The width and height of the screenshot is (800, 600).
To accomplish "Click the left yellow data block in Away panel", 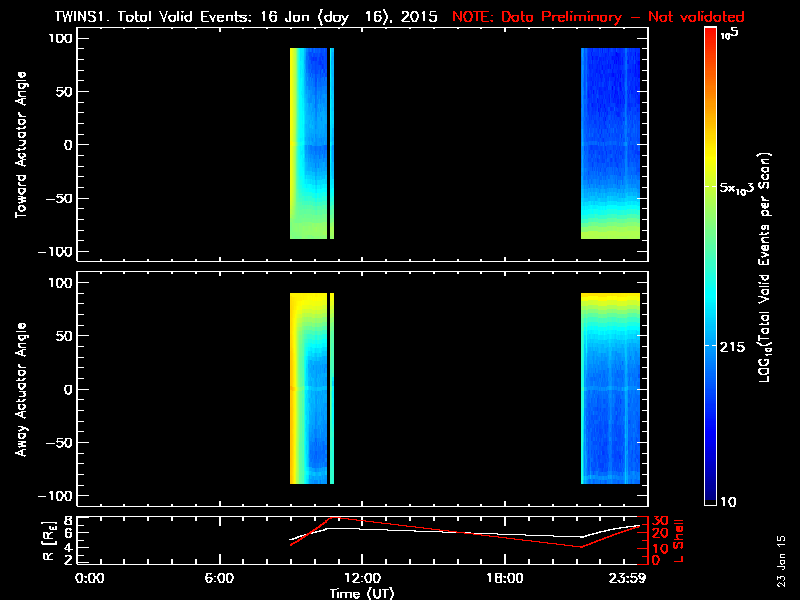I will (x=300, y=389).
